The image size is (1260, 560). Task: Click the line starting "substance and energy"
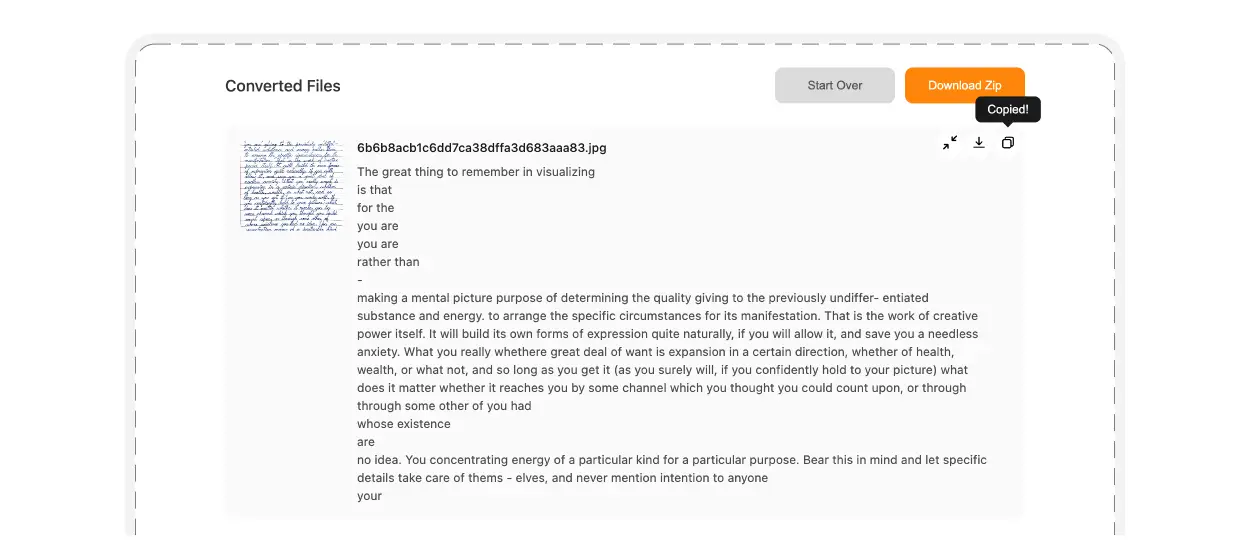[667, 316]
